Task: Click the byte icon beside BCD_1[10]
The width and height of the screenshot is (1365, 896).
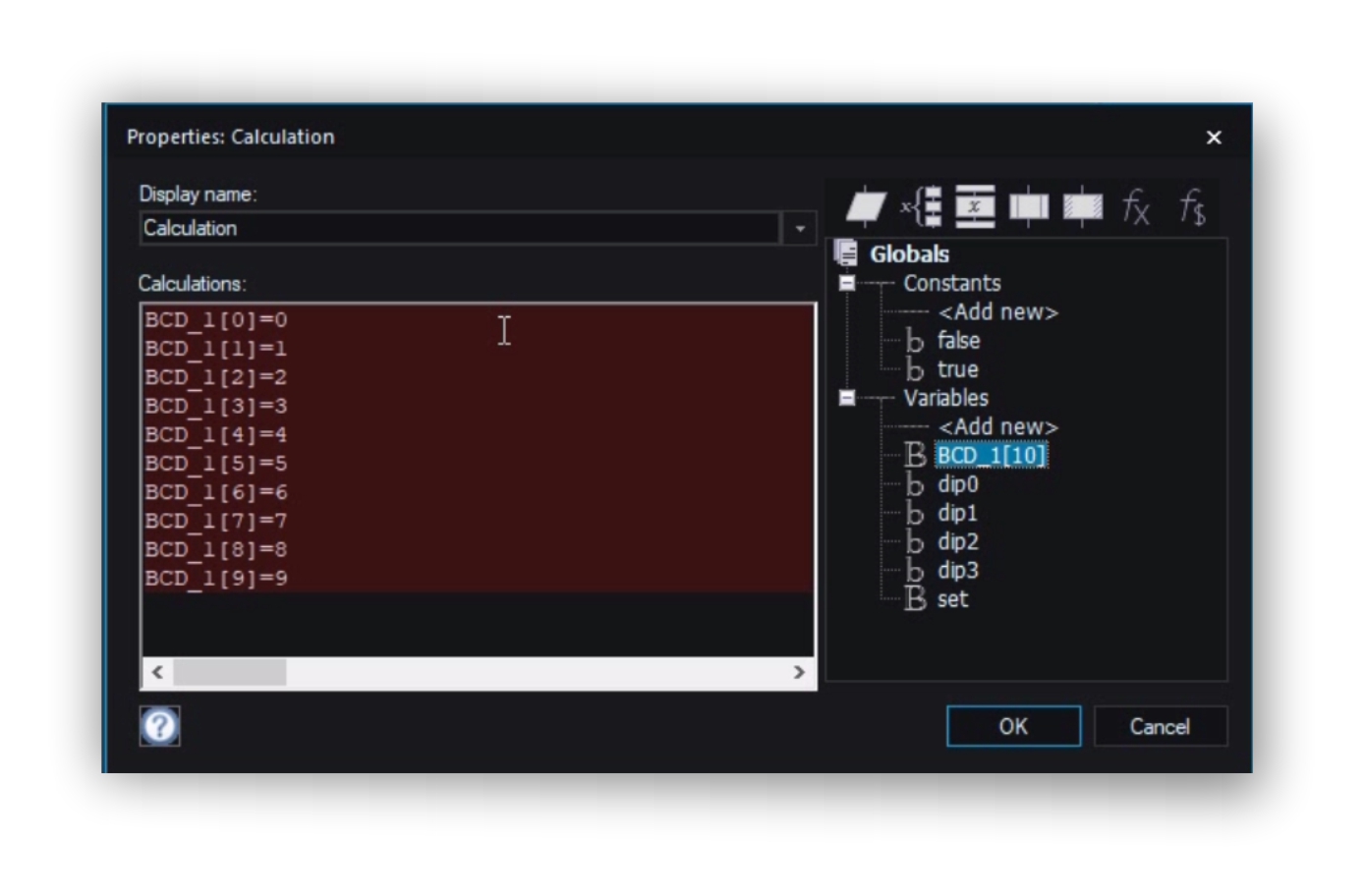Action: tap(915, 455)
